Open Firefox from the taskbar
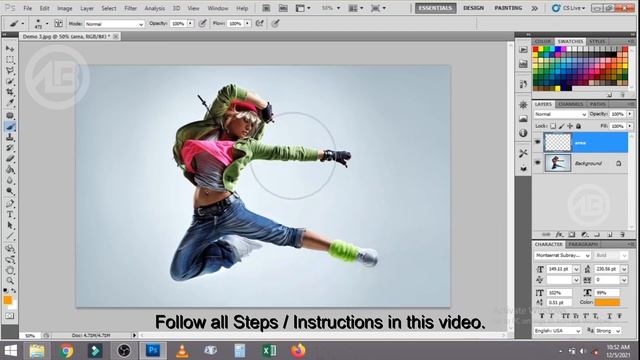The image size is (640, 360). tap(298, 351)
